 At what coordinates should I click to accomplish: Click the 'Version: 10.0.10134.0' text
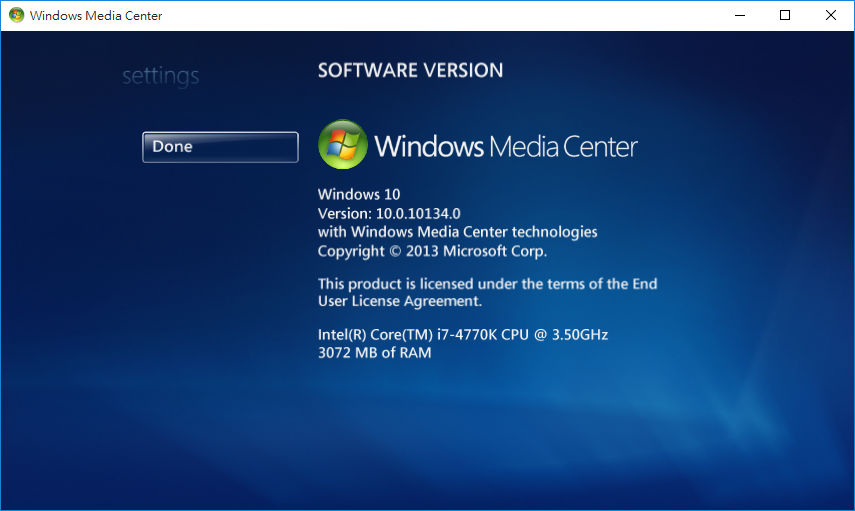coord(389,213)
